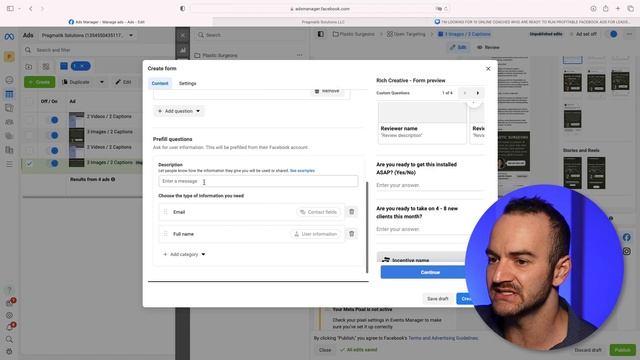Open the Duplicate button dropdown arrow
Viewport: 640px width, 360px height.
click(102, 82)
